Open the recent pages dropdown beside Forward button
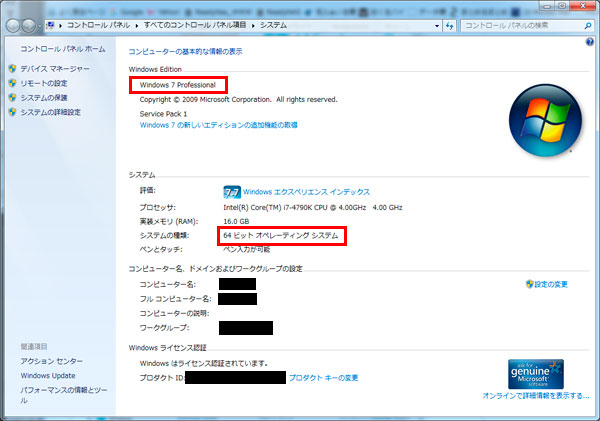This screenshot has width=600, height=421. (39, 26)
